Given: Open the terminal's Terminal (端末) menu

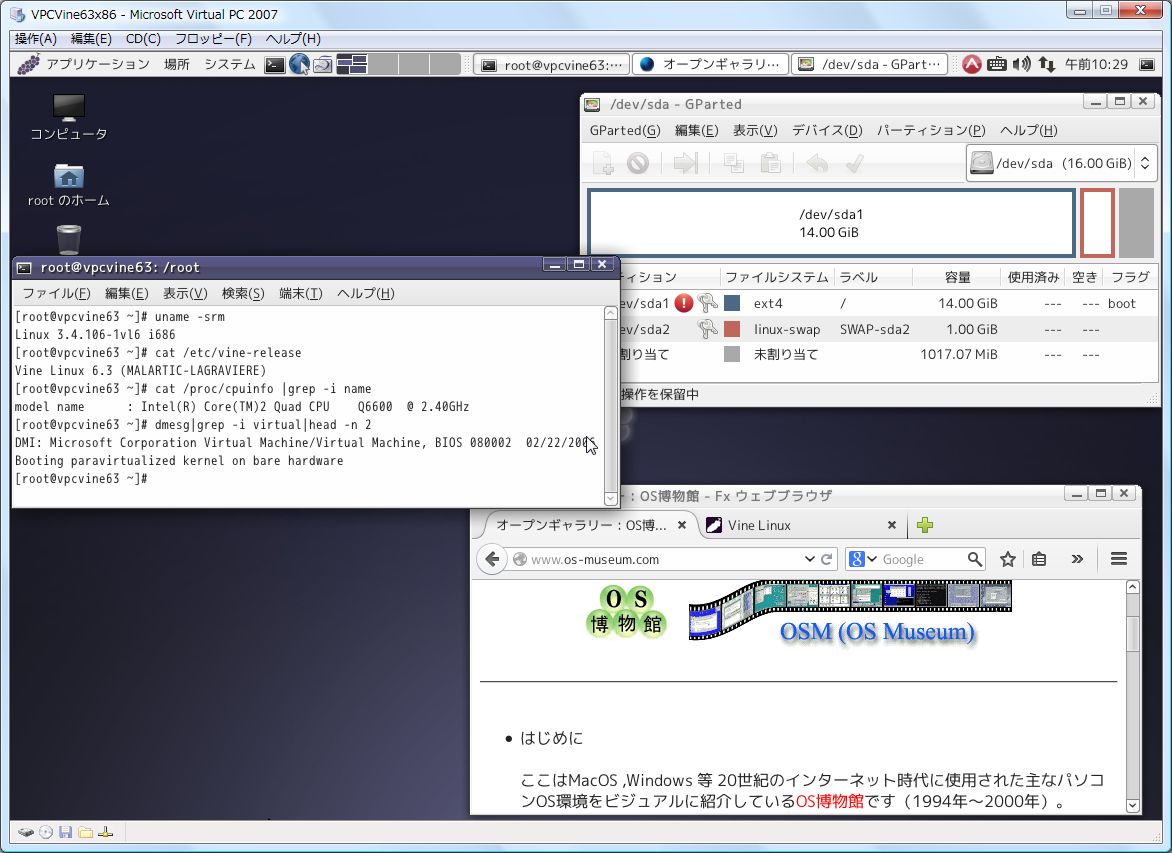Looking at the screenshot, I should (x=300, y=293).
